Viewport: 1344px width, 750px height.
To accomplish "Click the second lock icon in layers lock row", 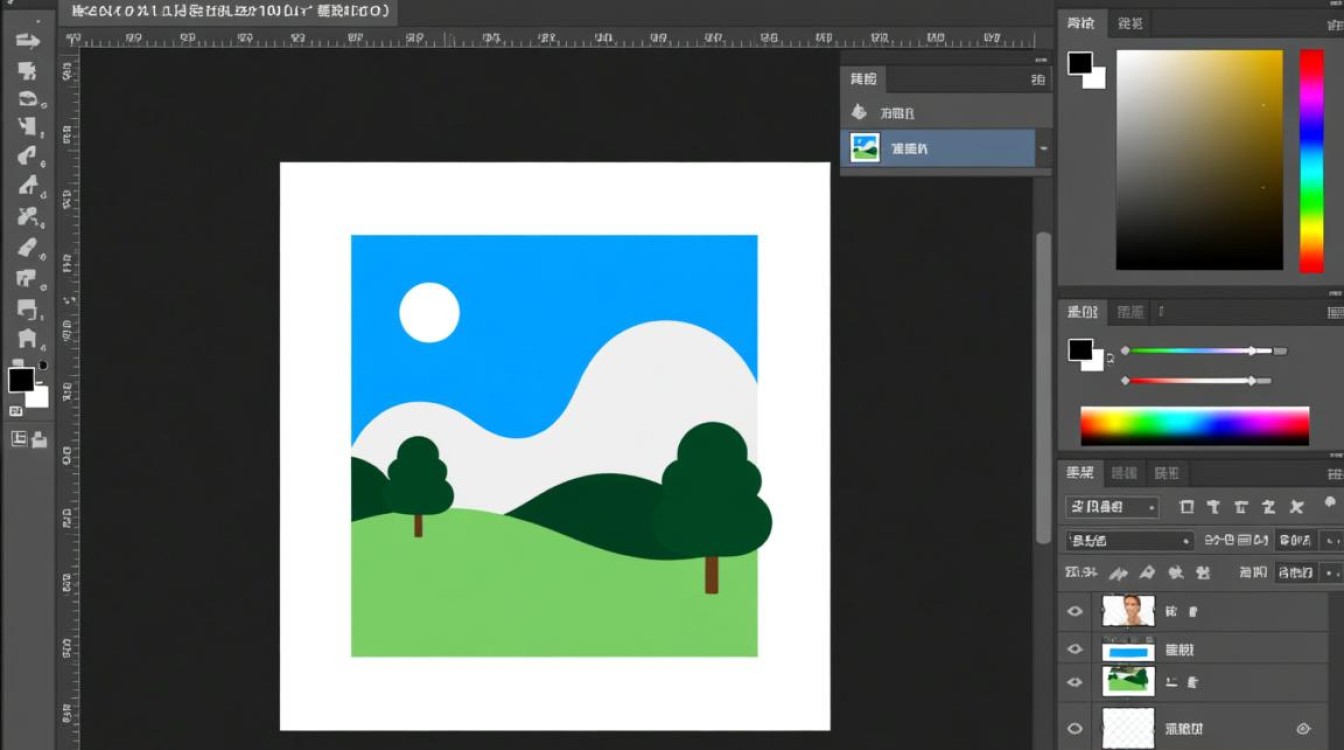I will [x=1146, y=573].
